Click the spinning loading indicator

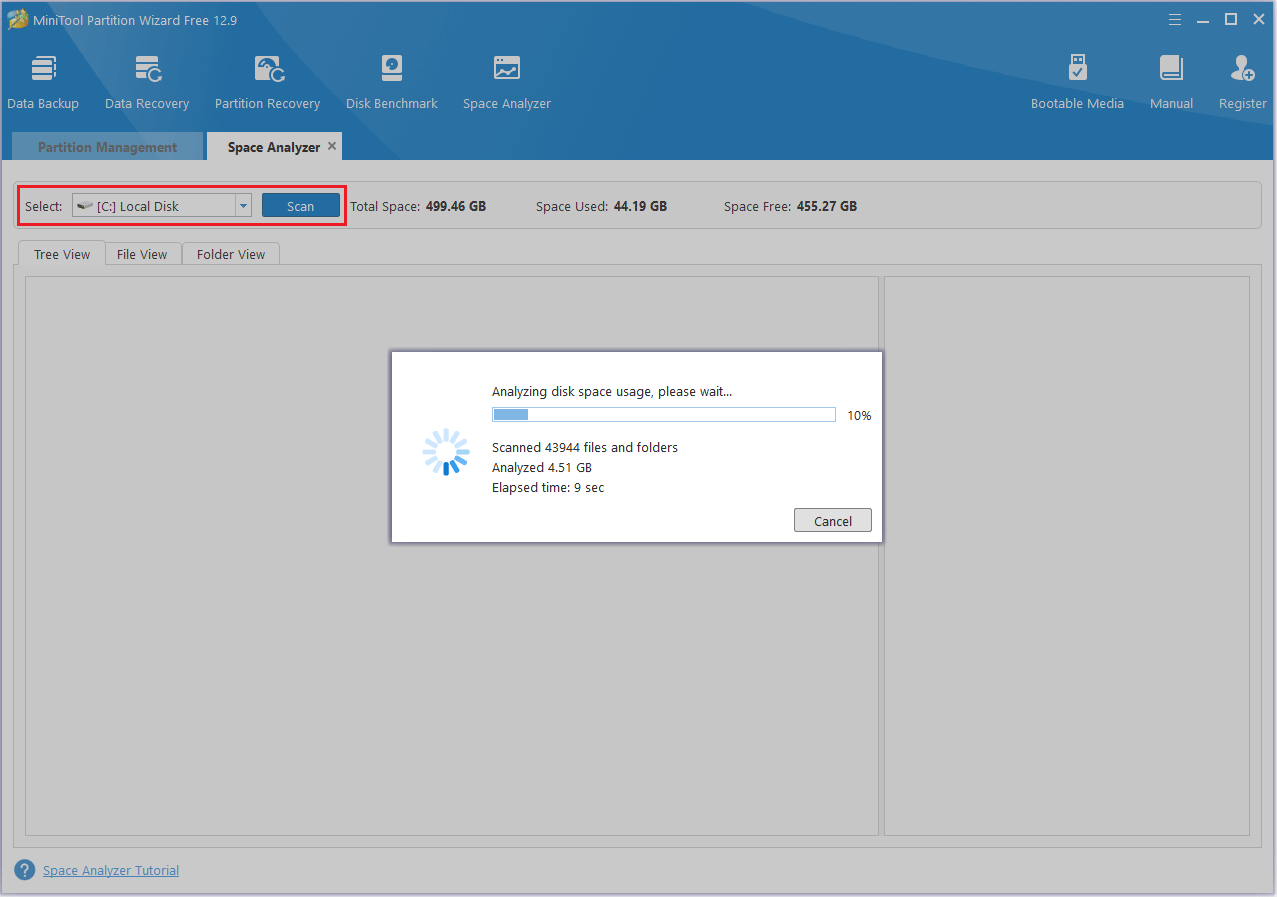(x=446, y=452)
